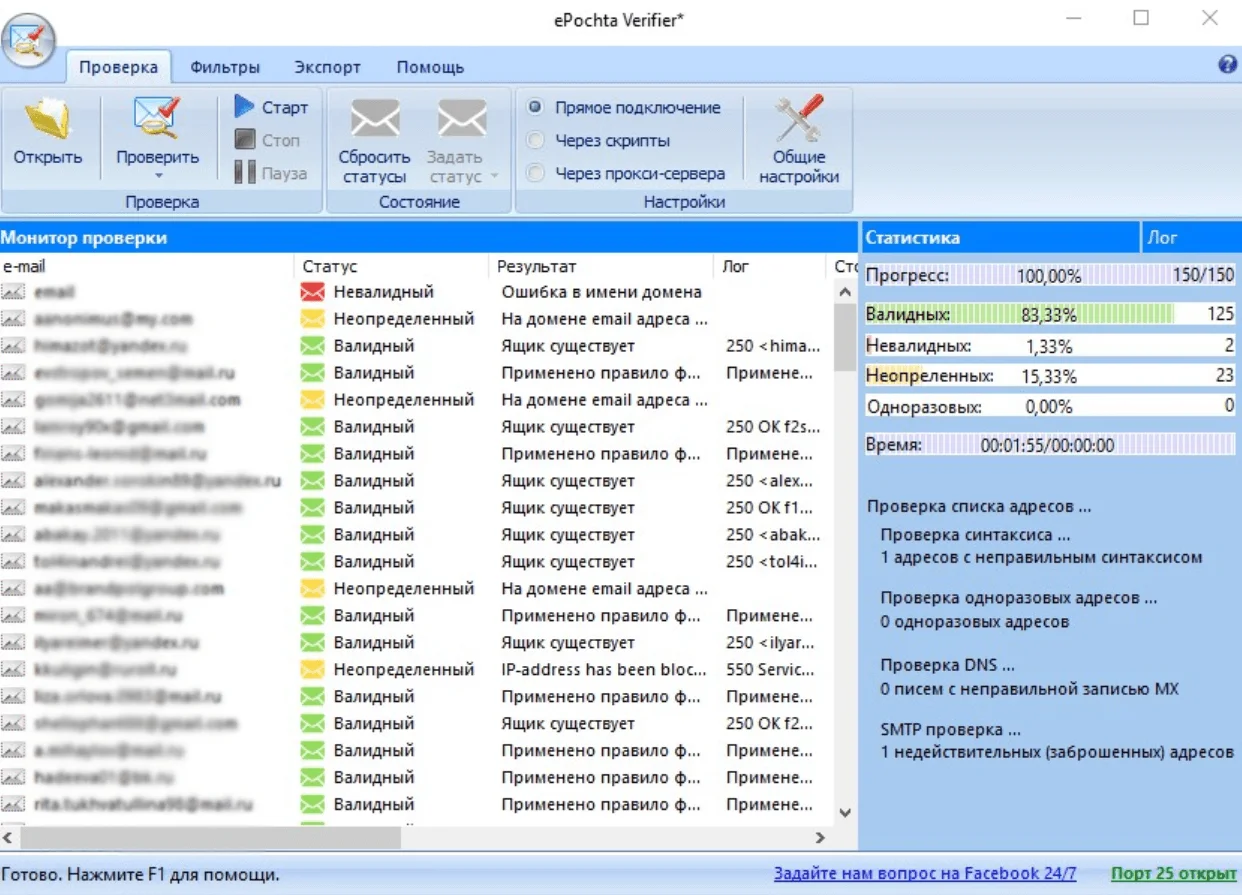
Task: Open the Facebook 24/7 question link
Action: tap(924, 874)
